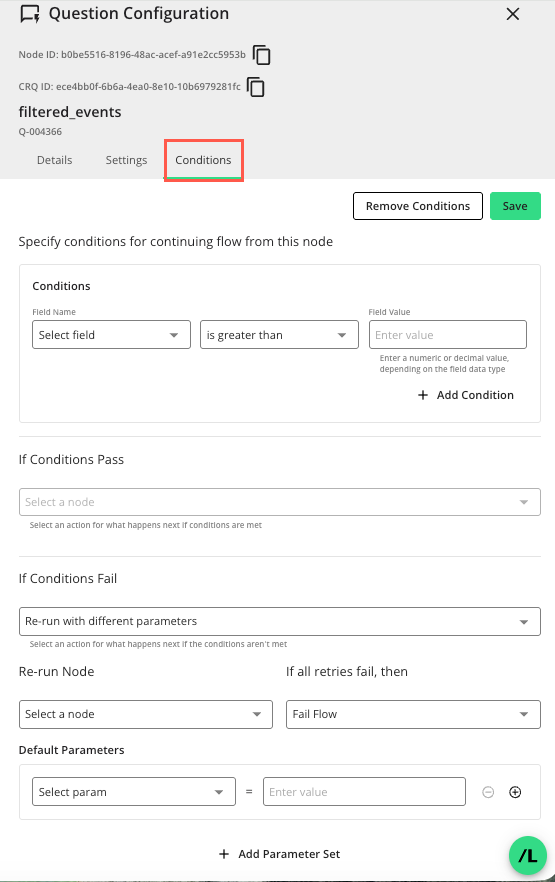This screenshot has height=882, width=555.
Task: Click 'If all retries fail, then' label
Action: (347, 671)
